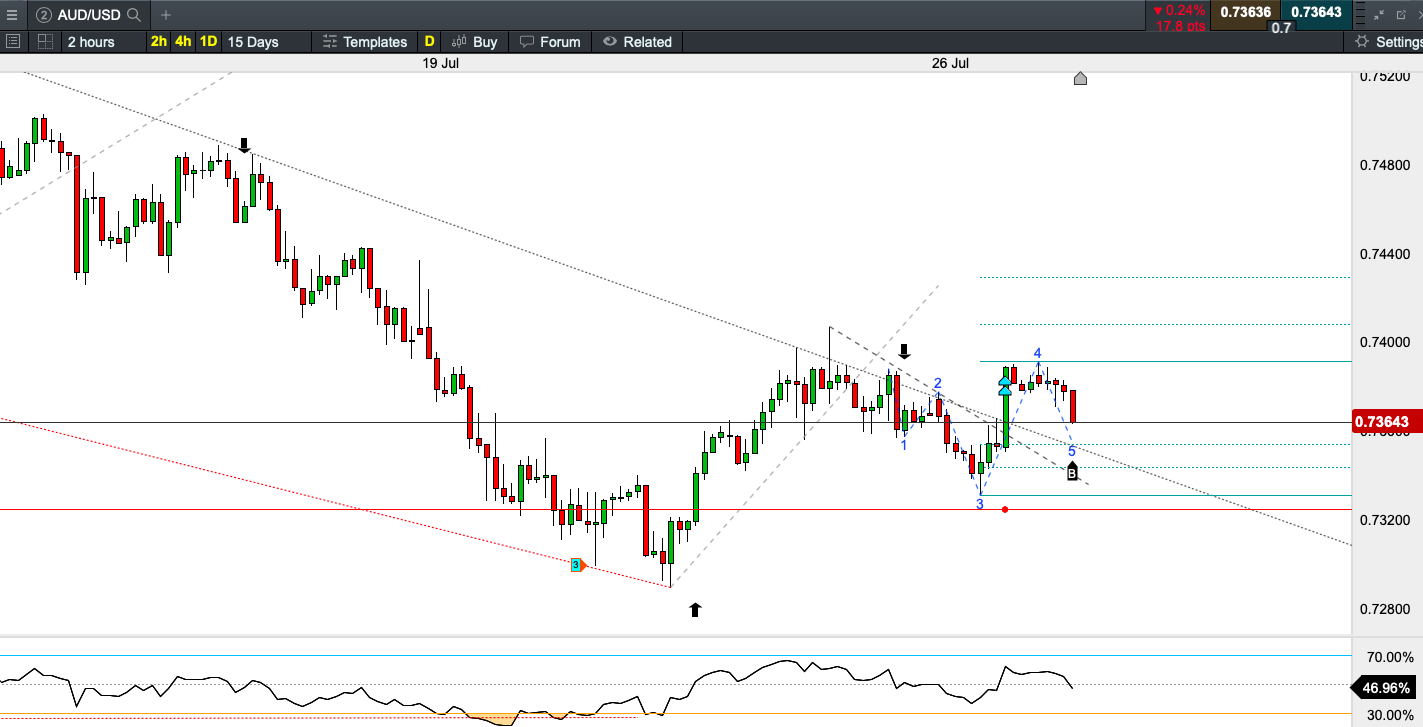Click the AUD/USD search magnifier icon
This screenshot has width=1423, height=727.
coord(134,15)
